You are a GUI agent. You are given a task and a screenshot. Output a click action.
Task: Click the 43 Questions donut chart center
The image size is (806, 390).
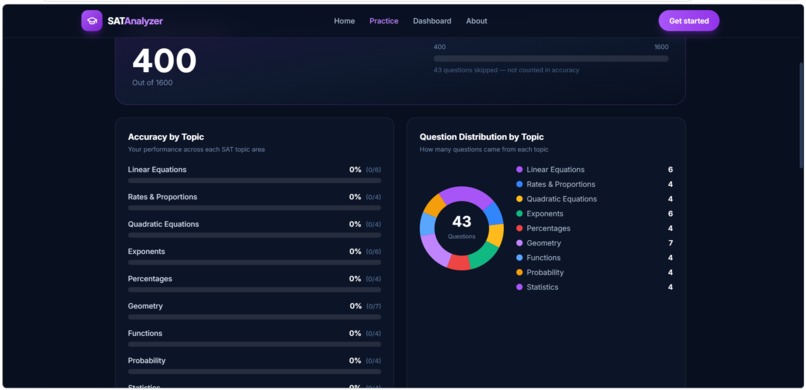462,227
